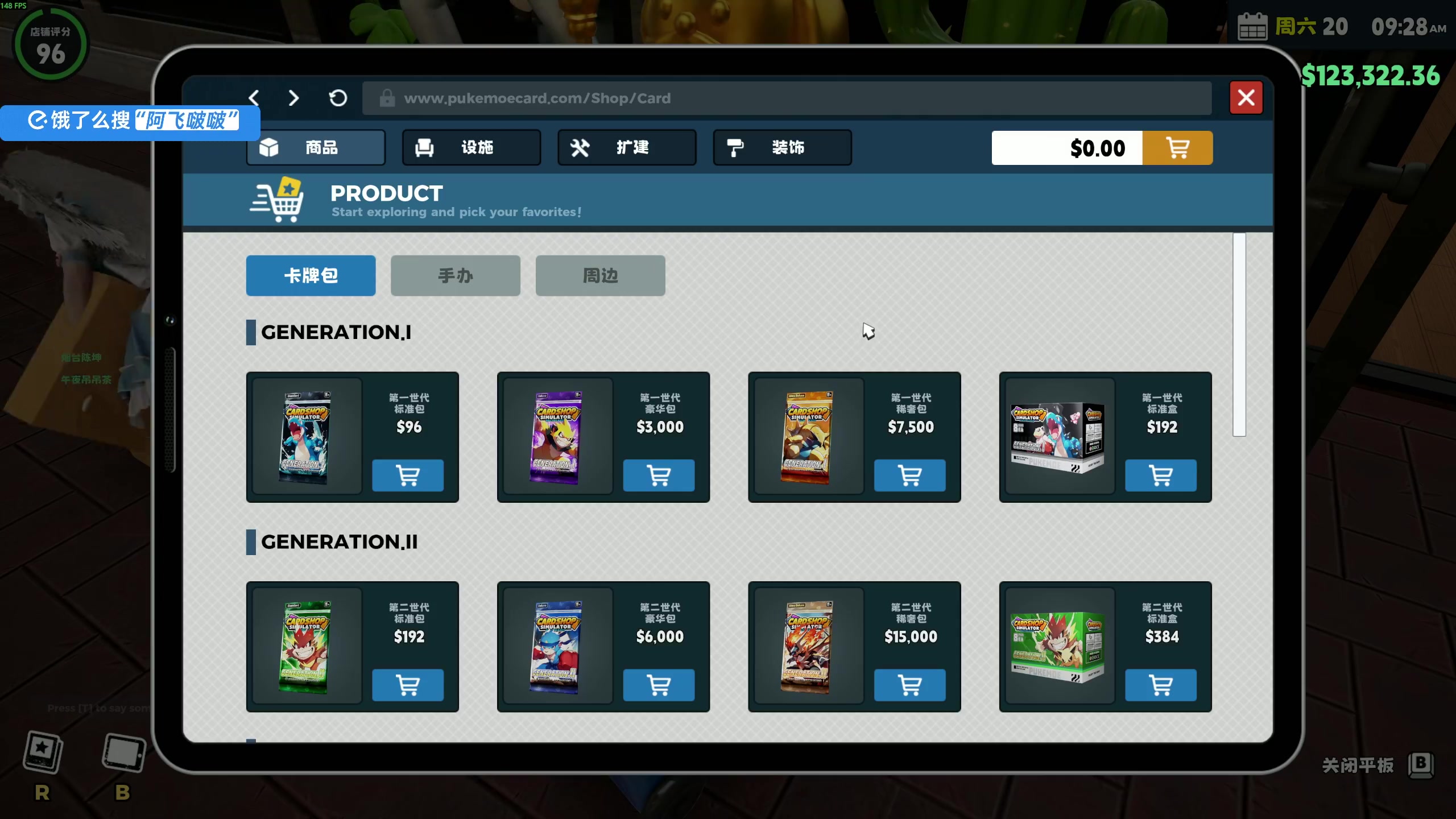Open the orange shopping cart checkout
This screenshot has width=1456, height=819.
click(x=1177, y=148)
